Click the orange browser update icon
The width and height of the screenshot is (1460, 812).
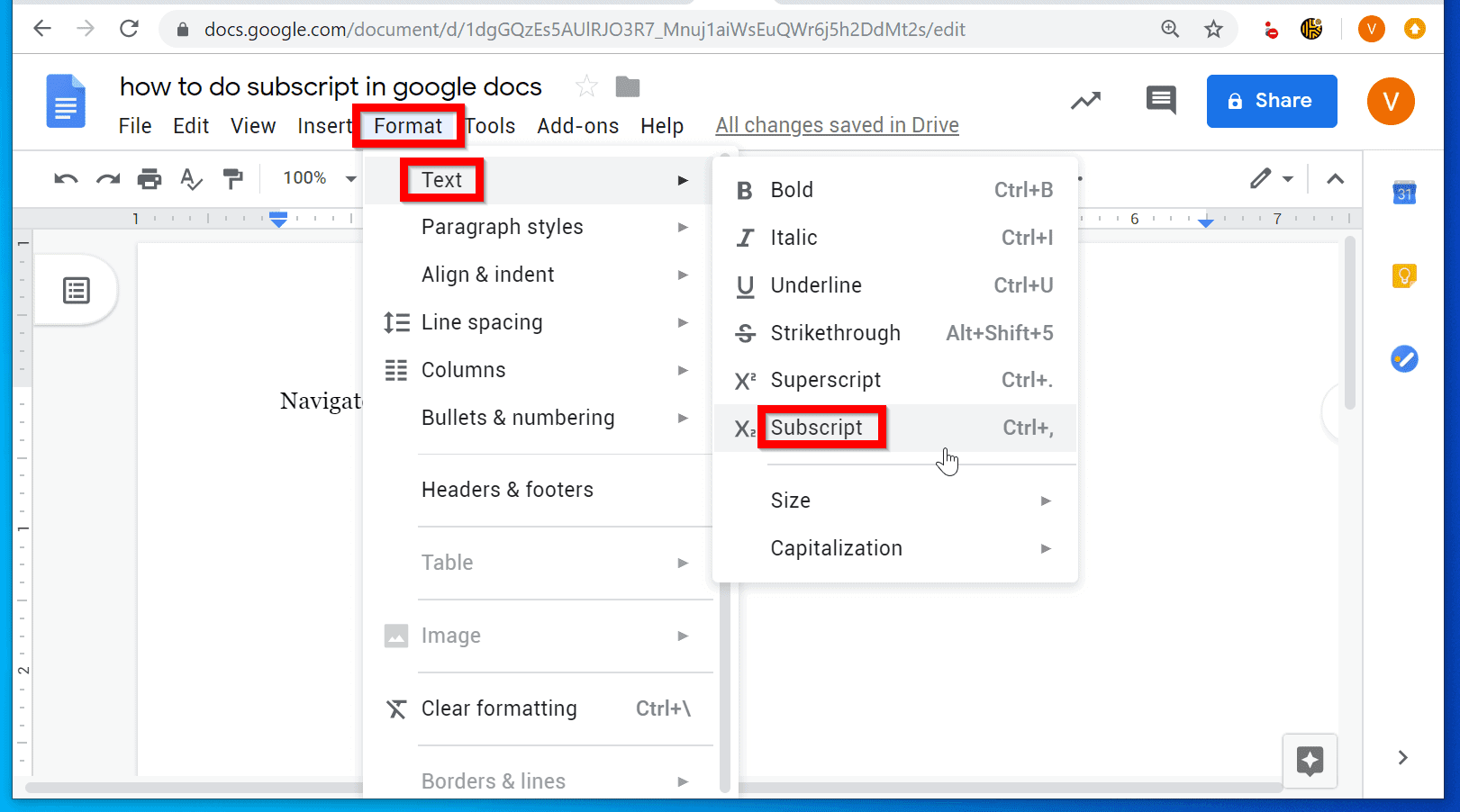tap(1415, 30)
